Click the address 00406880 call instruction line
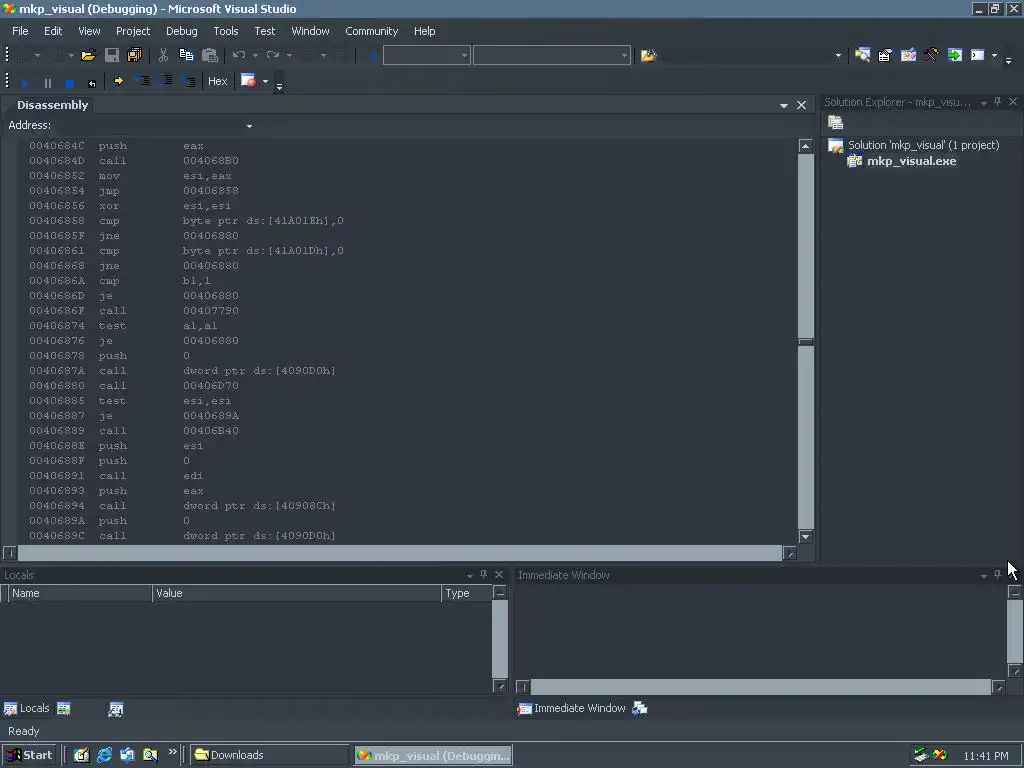This screenshot has height=768, width=1024. point(134,386)
